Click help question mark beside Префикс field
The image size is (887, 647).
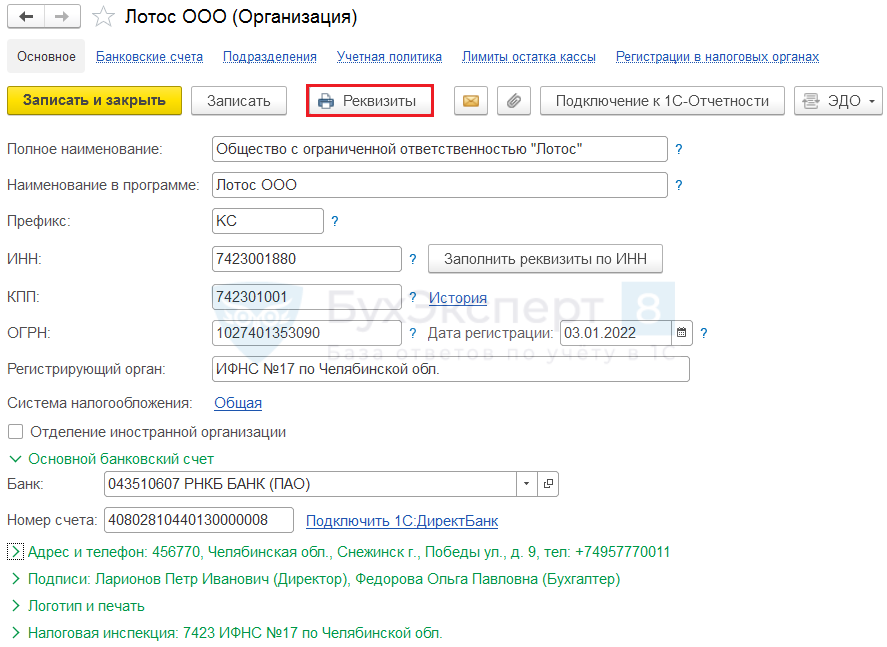coord(335,221)
